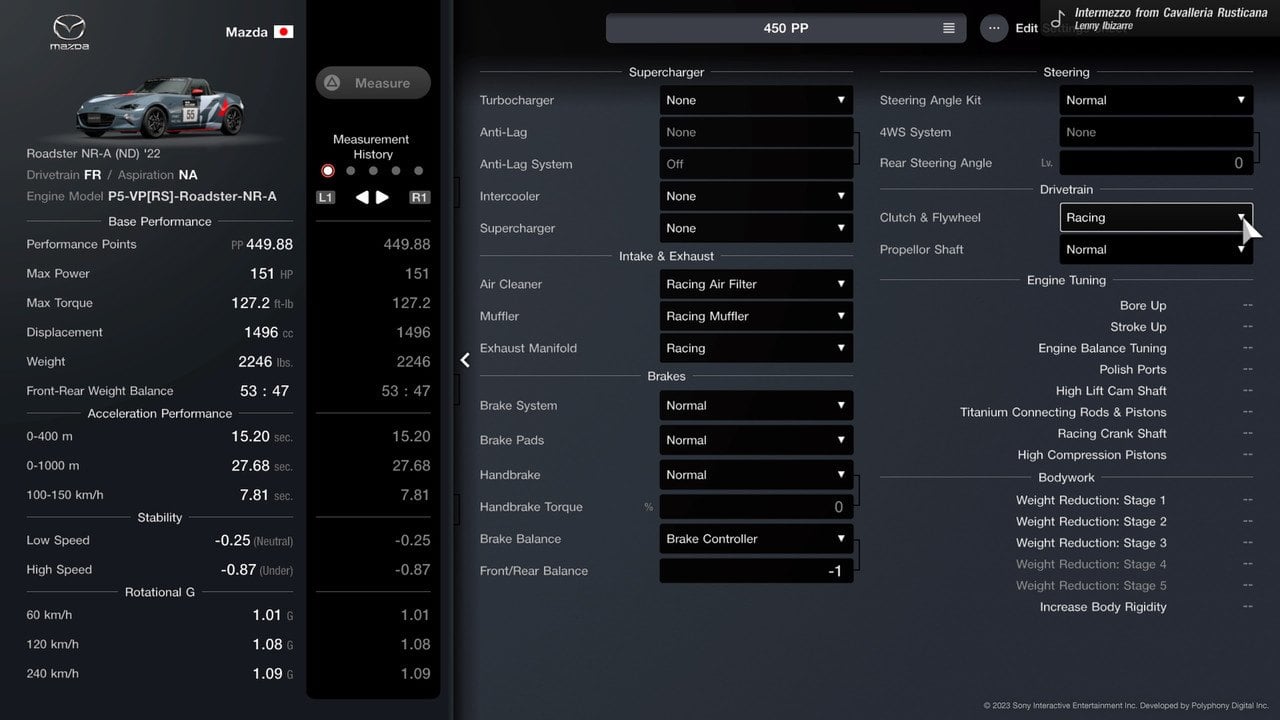The image size is (1280, 720).
Task: Click the triangle icon on Measure button
Action: pyautogui.click(x=332, y=83)
